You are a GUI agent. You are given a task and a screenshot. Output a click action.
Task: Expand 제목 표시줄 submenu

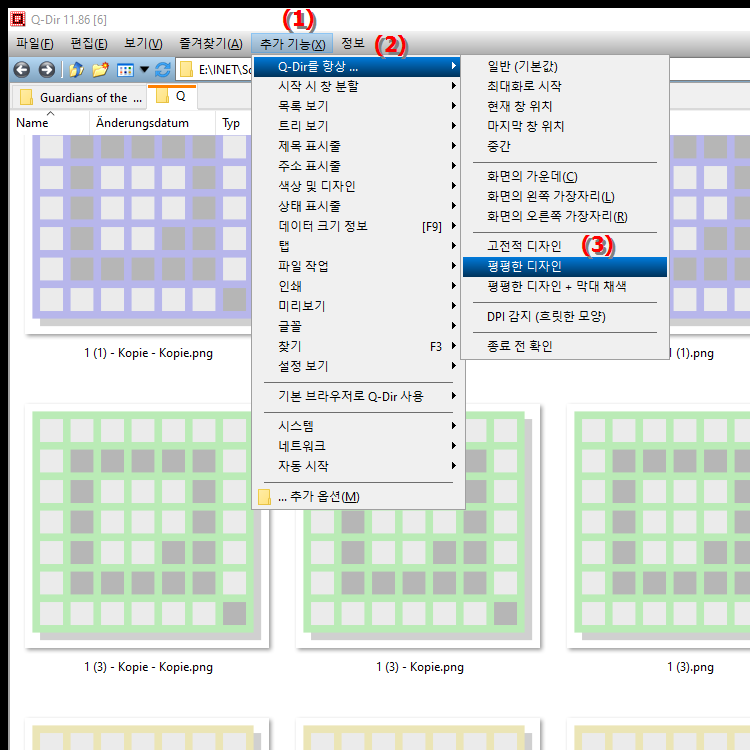(357, 146)
